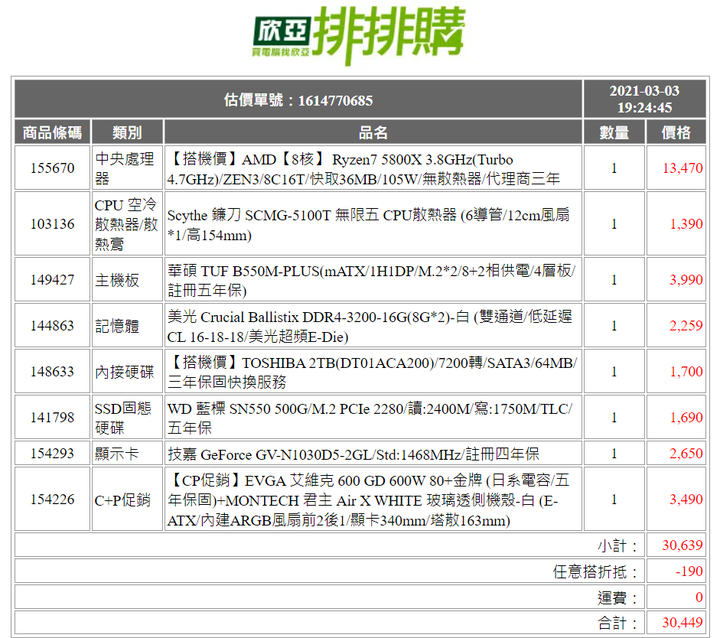
Task: Click the shipping fee value 0
Action: (x=699, y=597)
